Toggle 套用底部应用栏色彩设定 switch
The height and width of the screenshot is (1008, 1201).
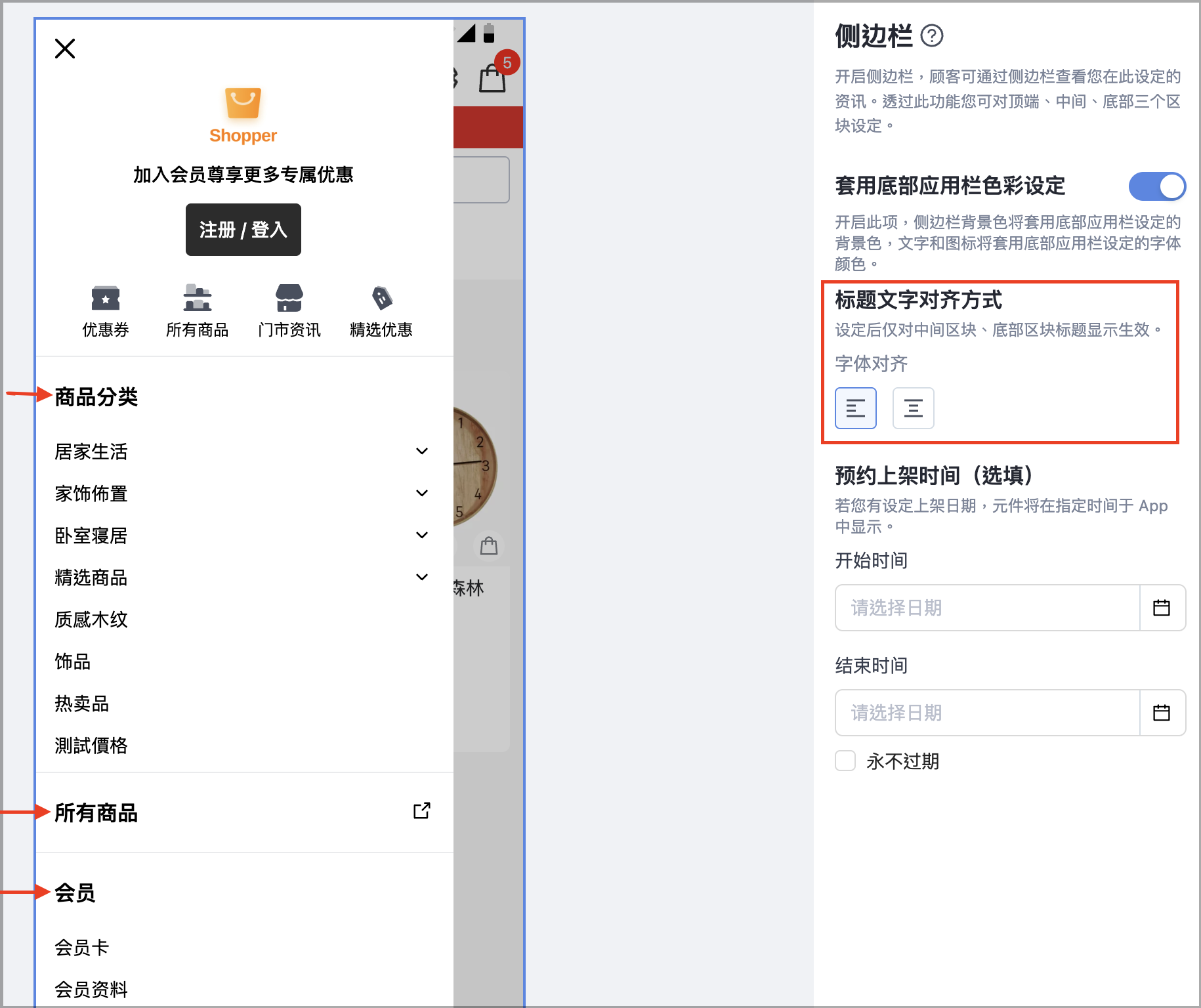click(x=1157, y=186)
